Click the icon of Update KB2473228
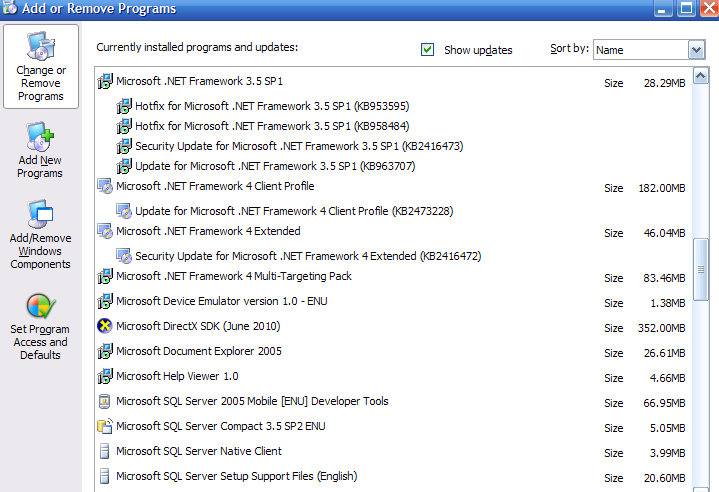719x492 pixels. click(x=124, y=211)
